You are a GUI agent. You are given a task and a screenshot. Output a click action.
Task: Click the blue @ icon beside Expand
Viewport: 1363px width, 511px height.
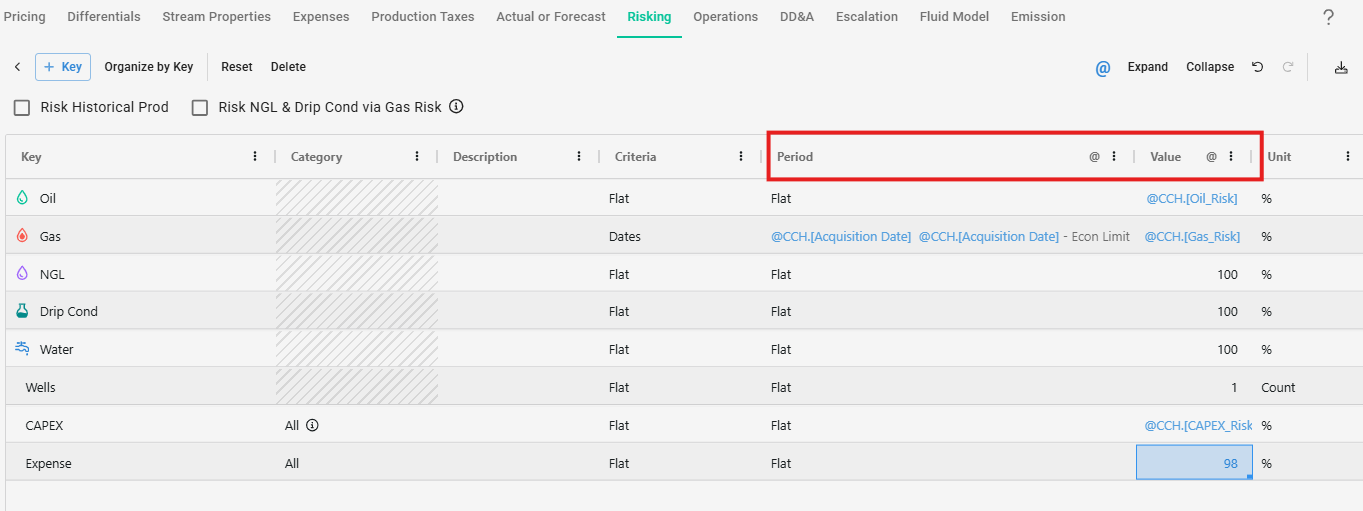click(x=1103, y=68)
